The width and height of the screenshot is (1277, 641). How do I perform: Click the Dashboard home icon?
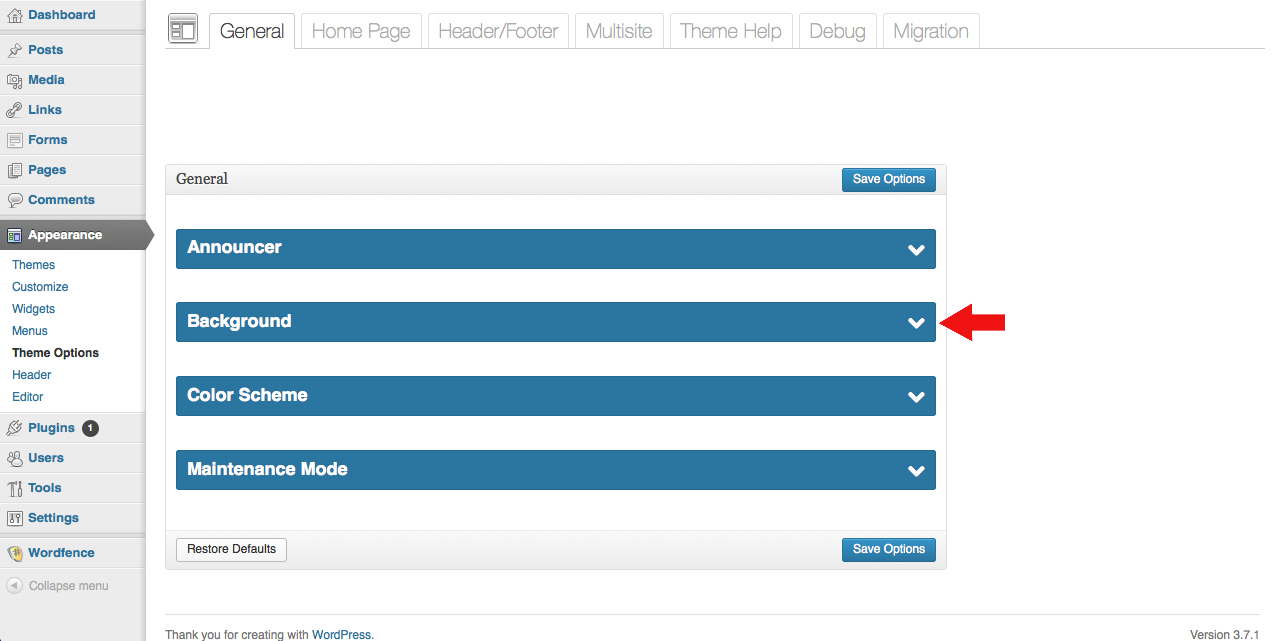coord(14,15)
